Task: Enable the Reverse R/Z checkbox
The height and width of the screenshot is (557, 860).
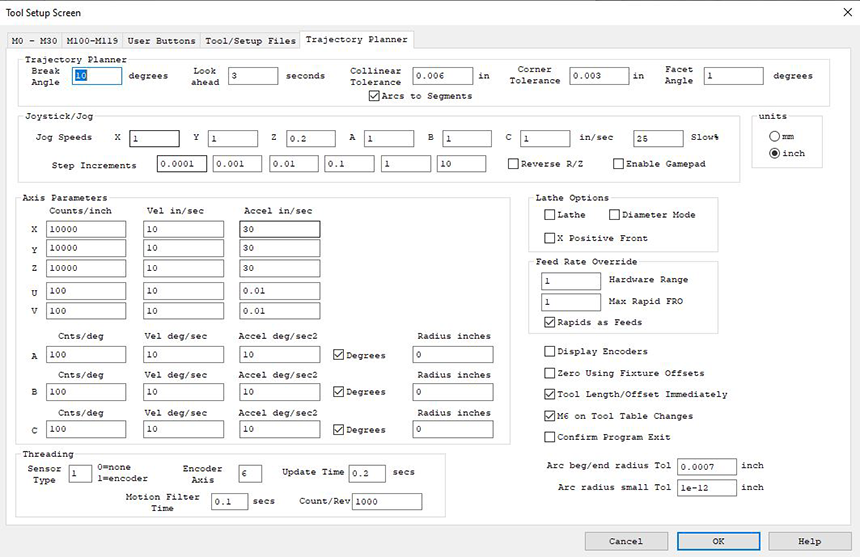Action: click(514, 164)
